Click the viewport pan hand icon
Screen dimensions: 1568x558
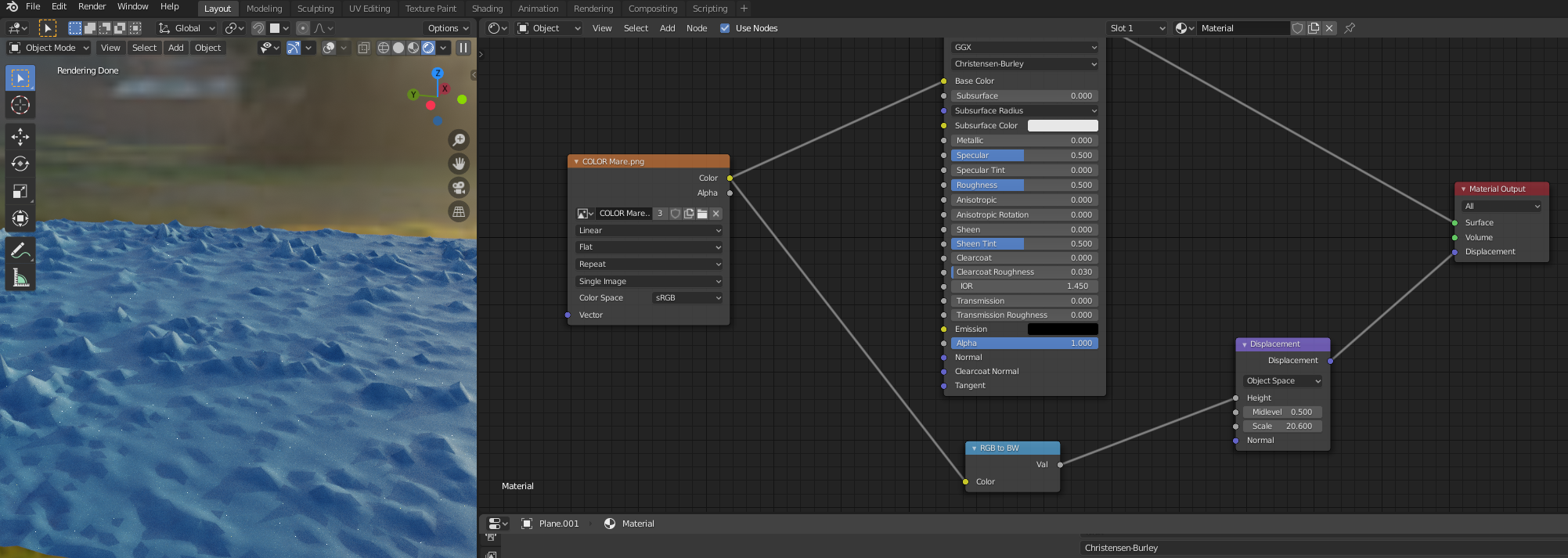tap(459, 164)
